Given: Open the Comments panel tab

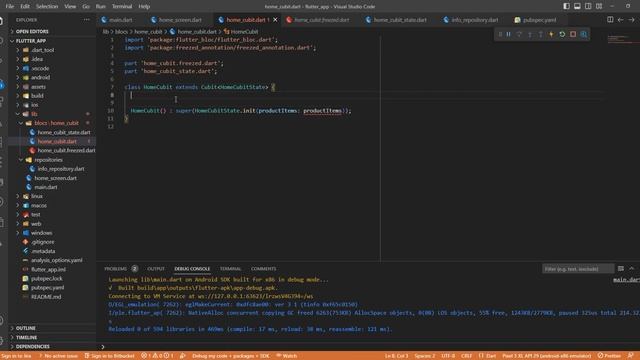Looking at the screenshot, I should pyautogui.click(x=263, y=269).
